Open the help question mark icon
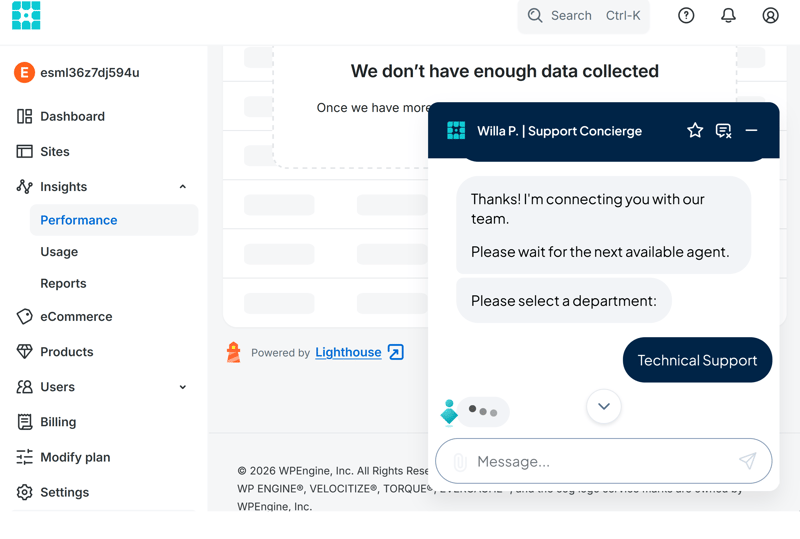 click(686, 16)
